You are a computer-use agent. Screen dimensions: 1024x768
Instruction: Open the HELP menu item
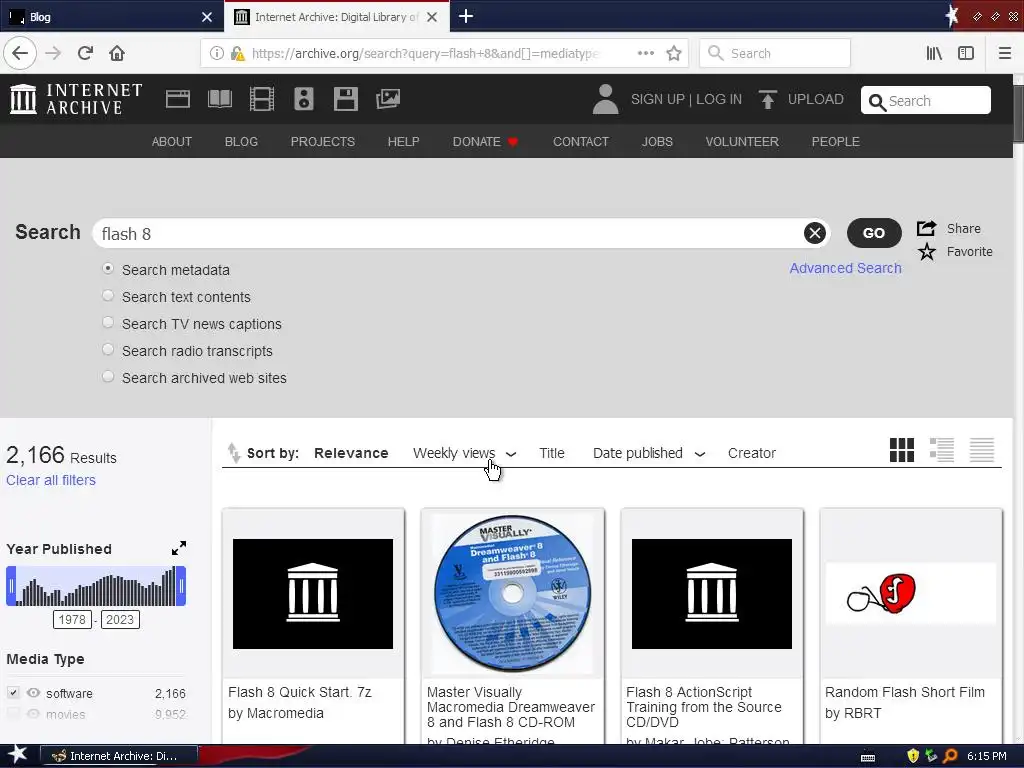point(404,142)
